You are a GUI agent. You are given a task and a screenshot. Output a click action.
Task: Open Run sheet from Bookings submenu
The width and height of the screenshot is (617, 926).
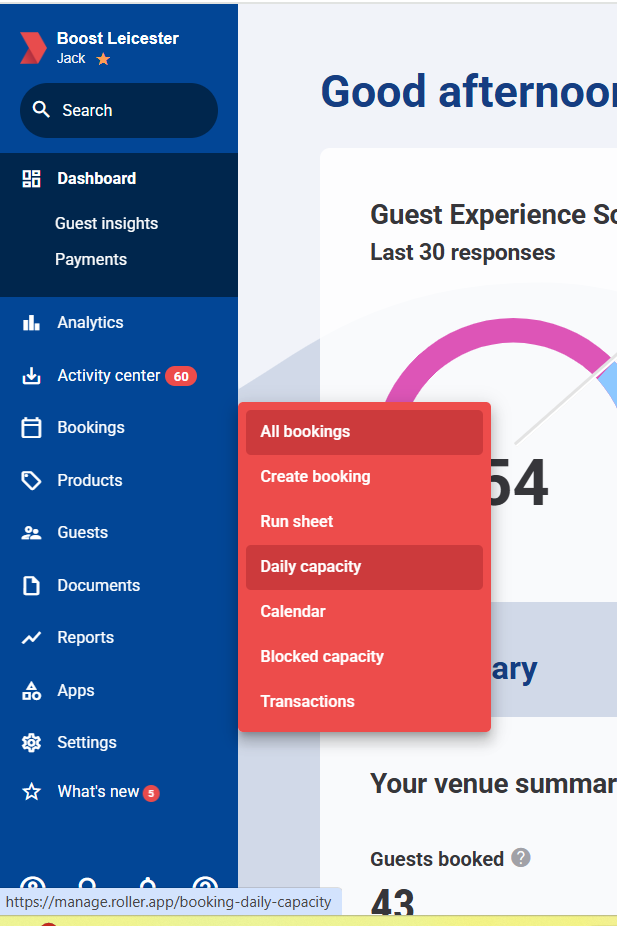coord(364,522)
